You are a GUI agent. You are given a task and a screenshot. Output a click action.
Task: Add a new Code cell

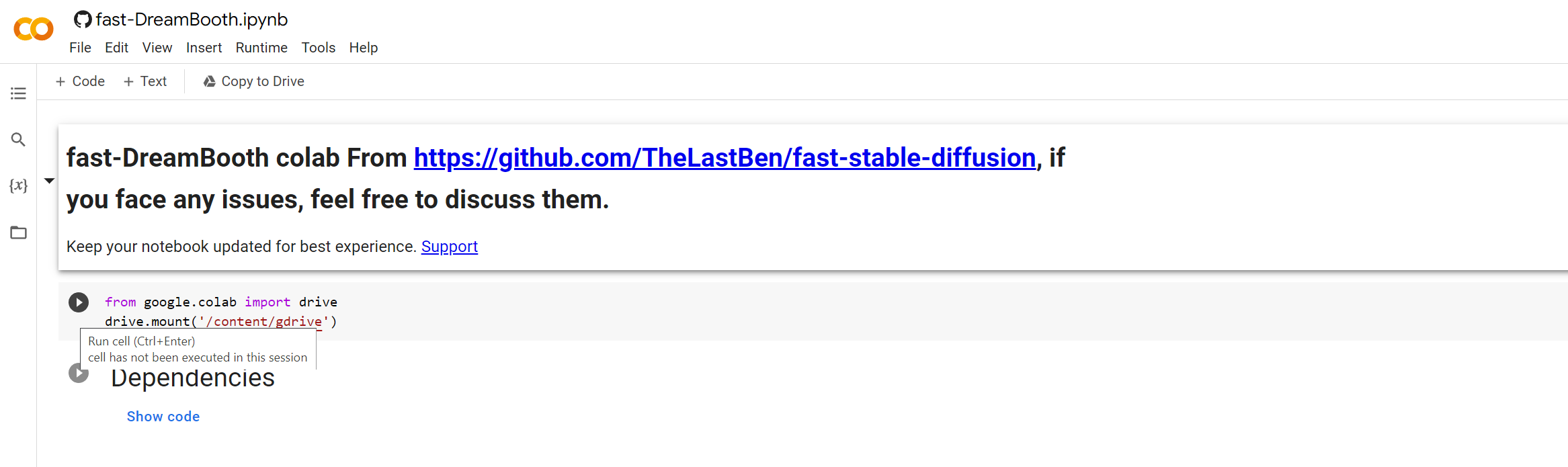point(80,81)
